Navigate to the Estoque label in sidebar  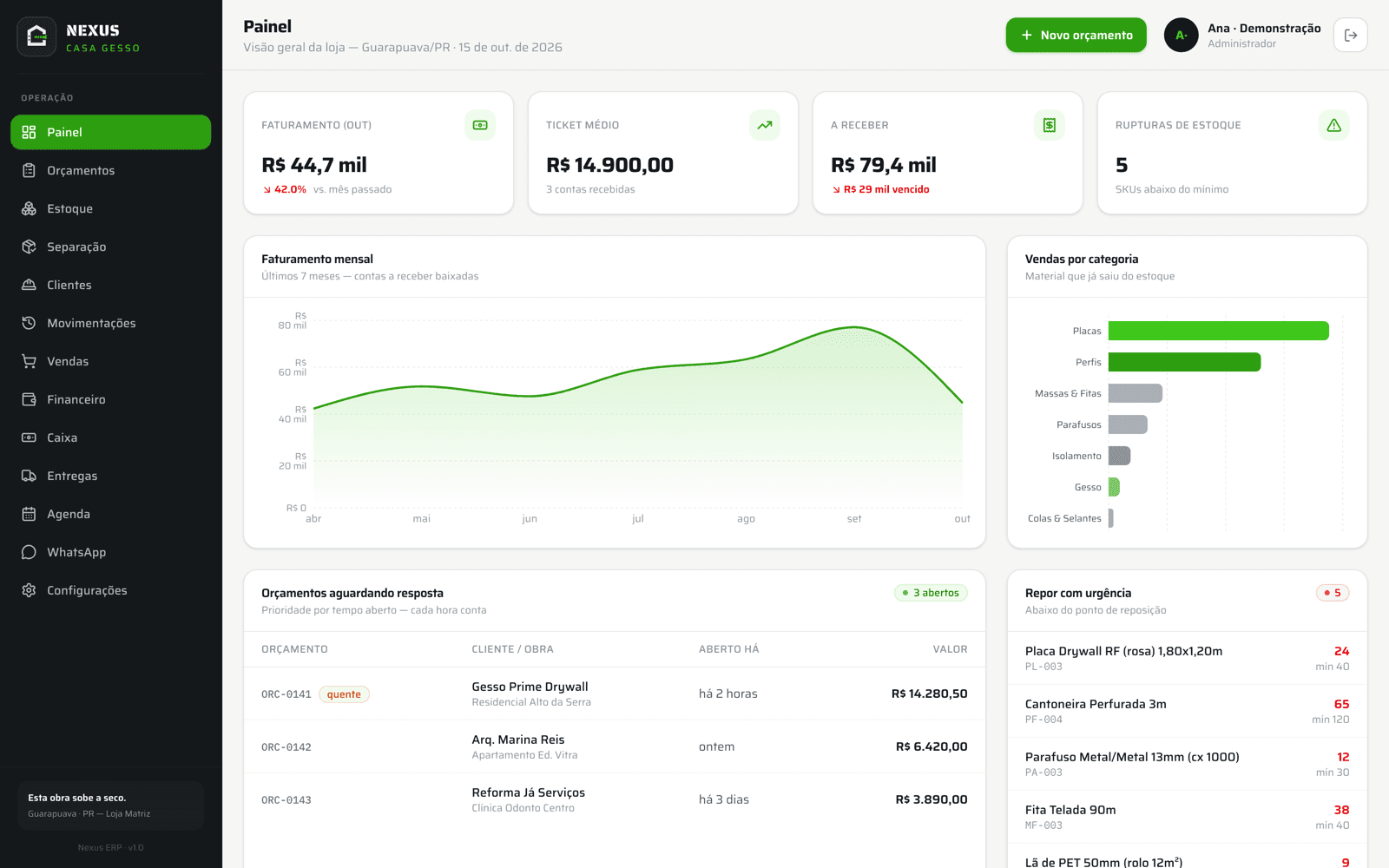tap(69, 208)
